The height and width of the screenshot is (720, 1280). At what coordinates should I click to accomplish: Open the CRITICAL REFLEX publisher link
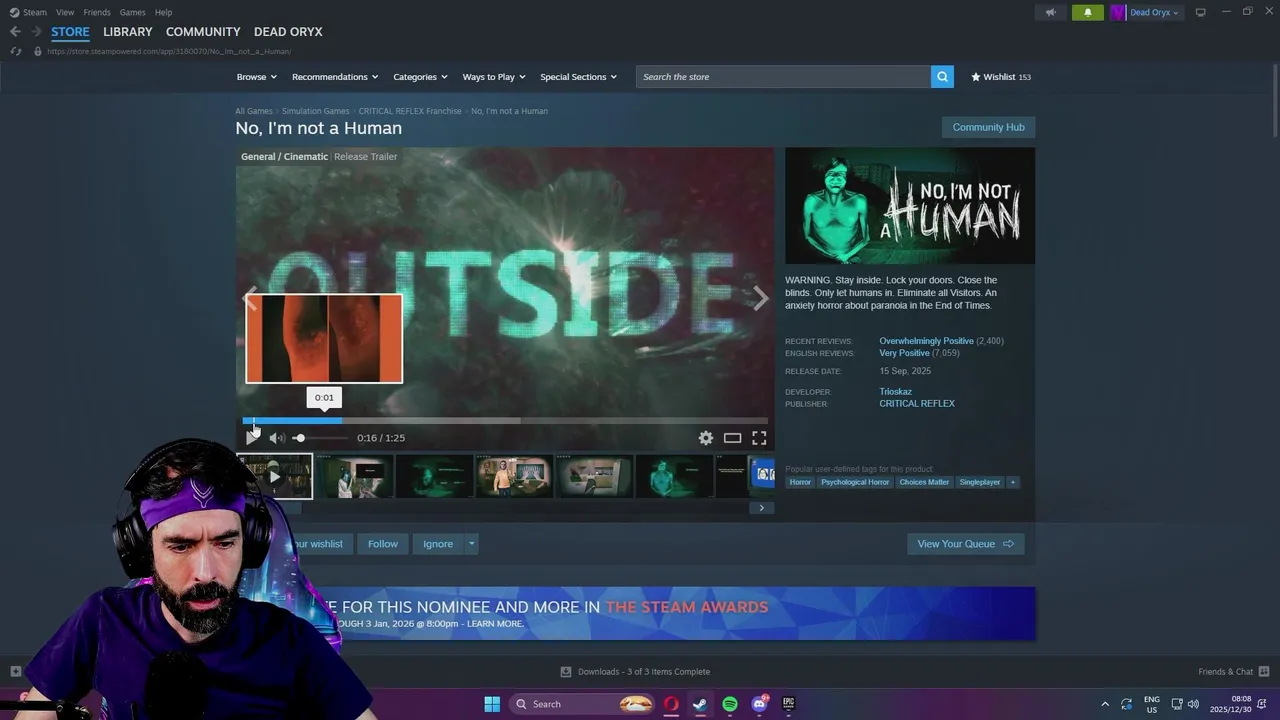917,404
